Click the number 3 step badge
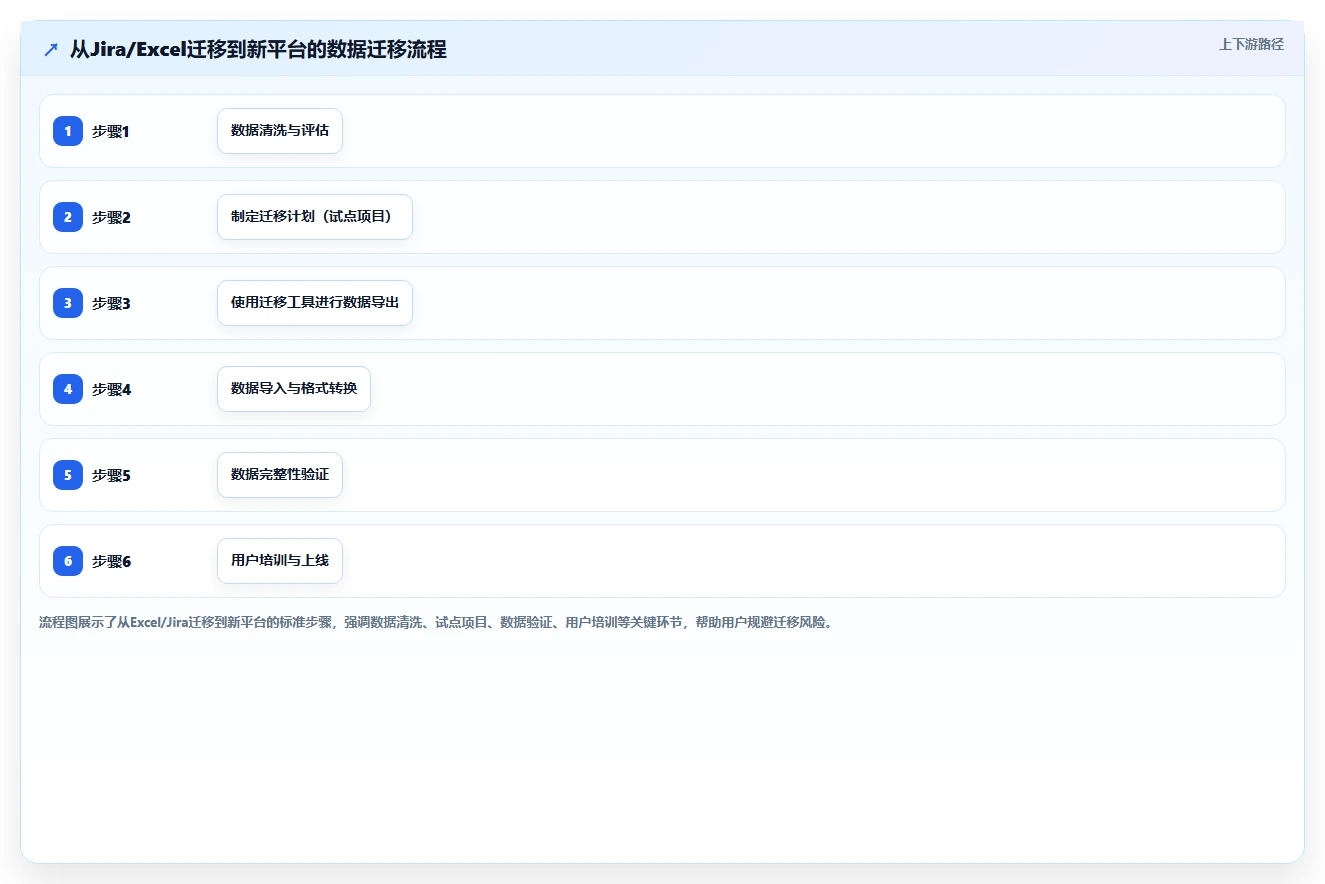Viewport: 1325px width, 884px height. [68, 303]
